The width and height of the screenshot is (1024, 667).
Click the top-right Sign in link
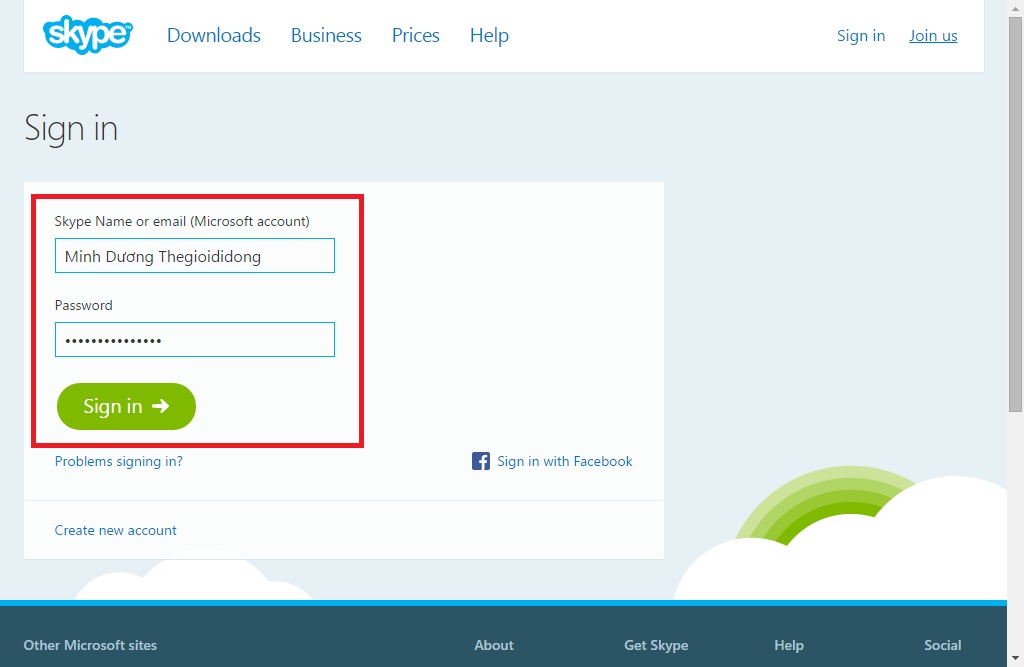[860, 36]
